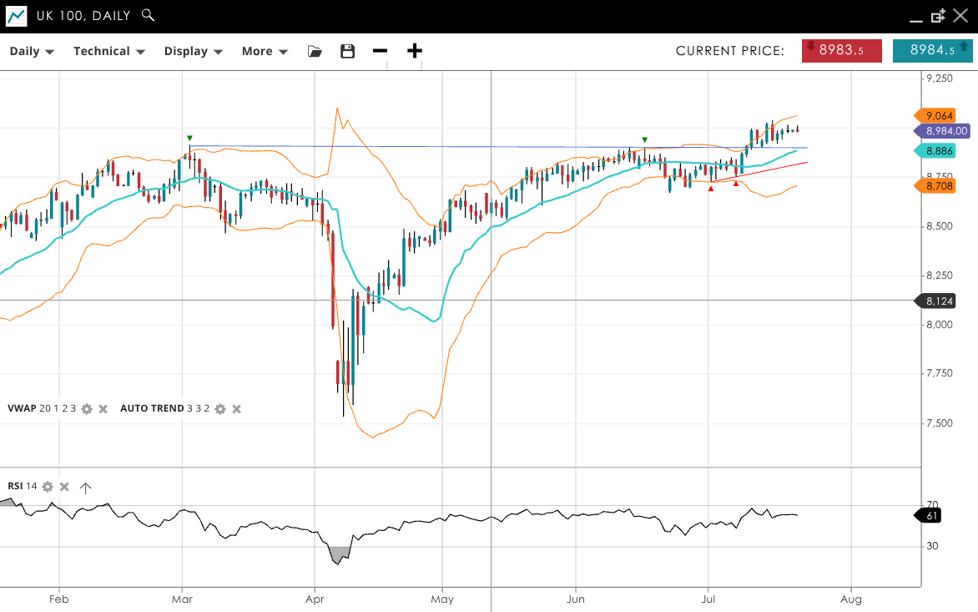Zoom out with the minus icon
978x612 pixels.
380,51
